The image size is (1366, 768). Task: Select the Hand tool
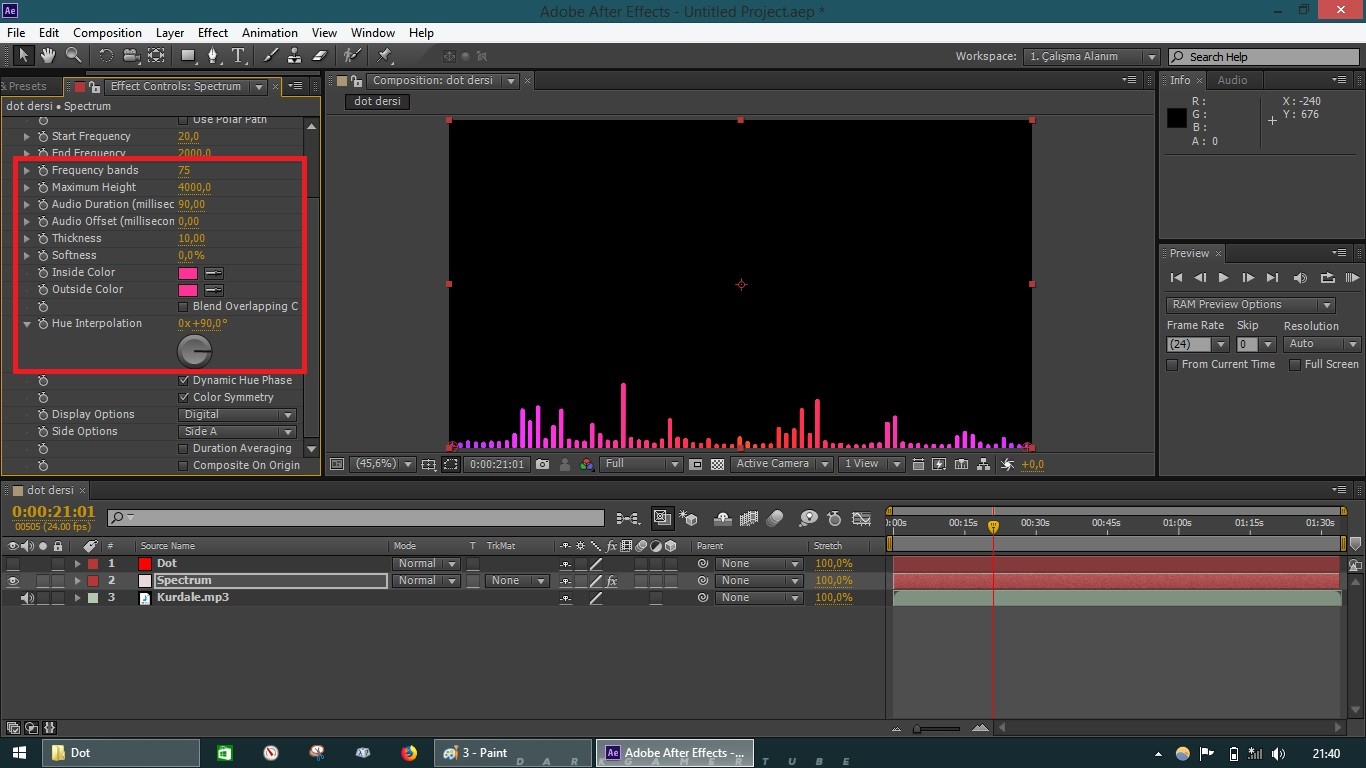(x=48, y=56)
